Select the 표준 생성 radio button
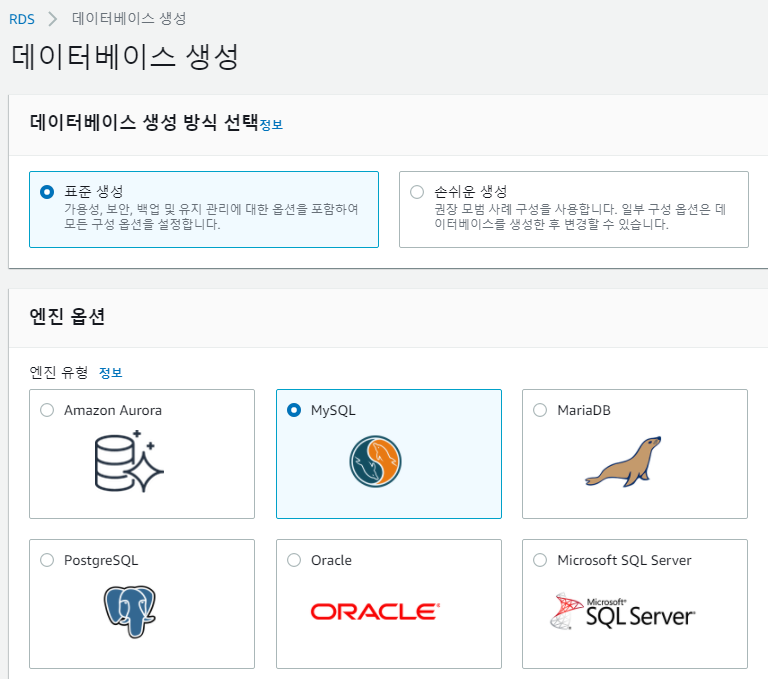This screenshot has height=679, width=768. (x=47, y=192)
